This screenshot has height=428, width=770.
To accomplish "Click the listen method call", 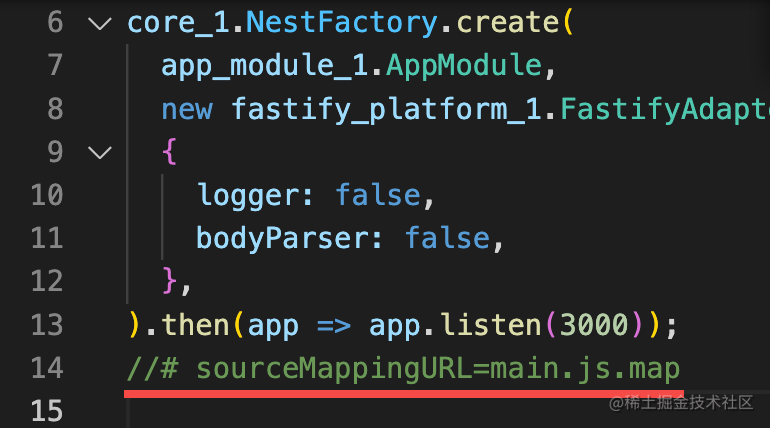I will pyautogui.click(x=491, y=325).
